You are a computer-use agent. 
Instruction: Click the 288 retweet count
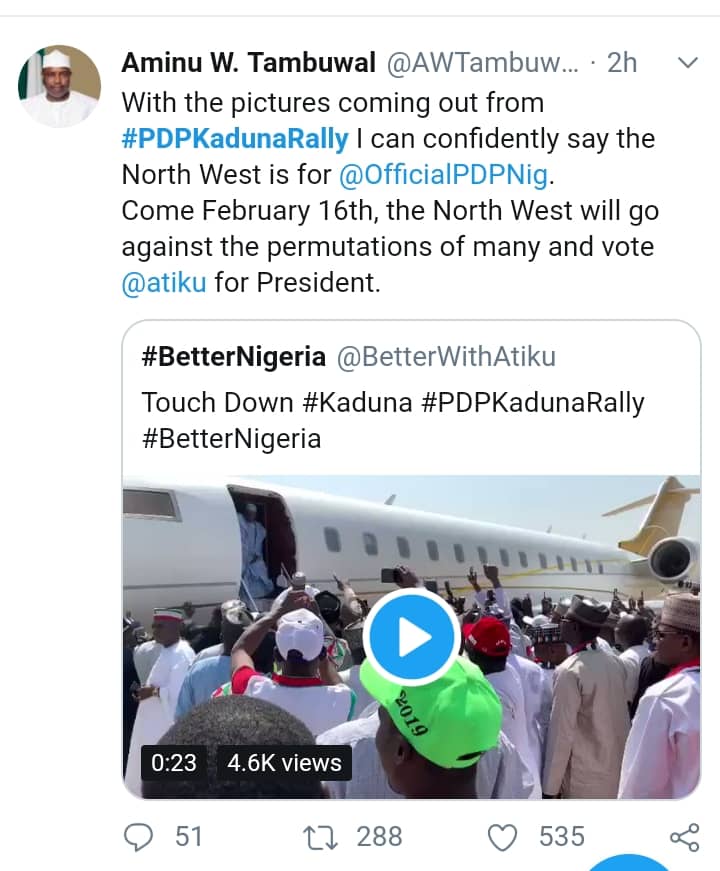[x=380, y=836]
